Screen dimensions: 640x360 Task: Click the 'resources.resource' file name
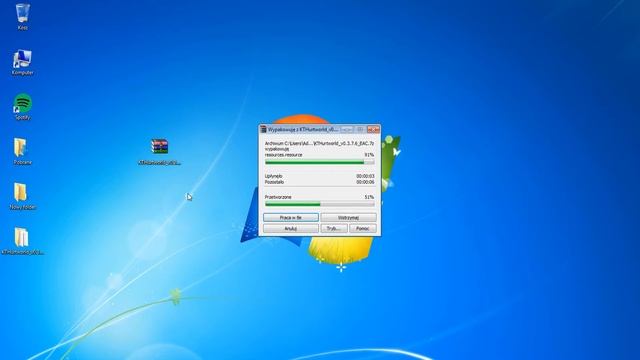[284, 155]
